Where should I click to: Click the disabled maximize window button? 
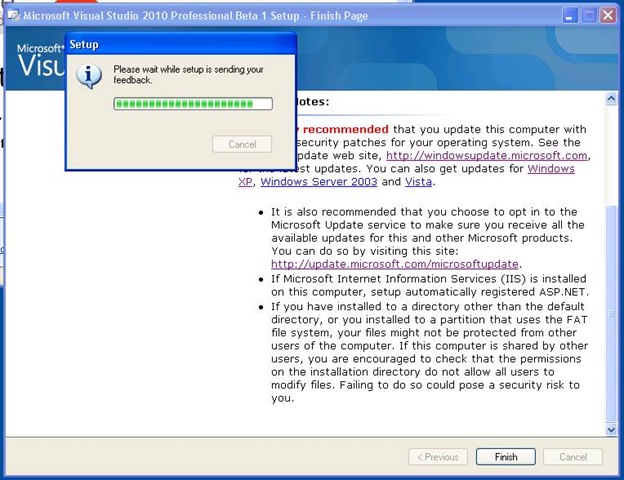[589, 16]
